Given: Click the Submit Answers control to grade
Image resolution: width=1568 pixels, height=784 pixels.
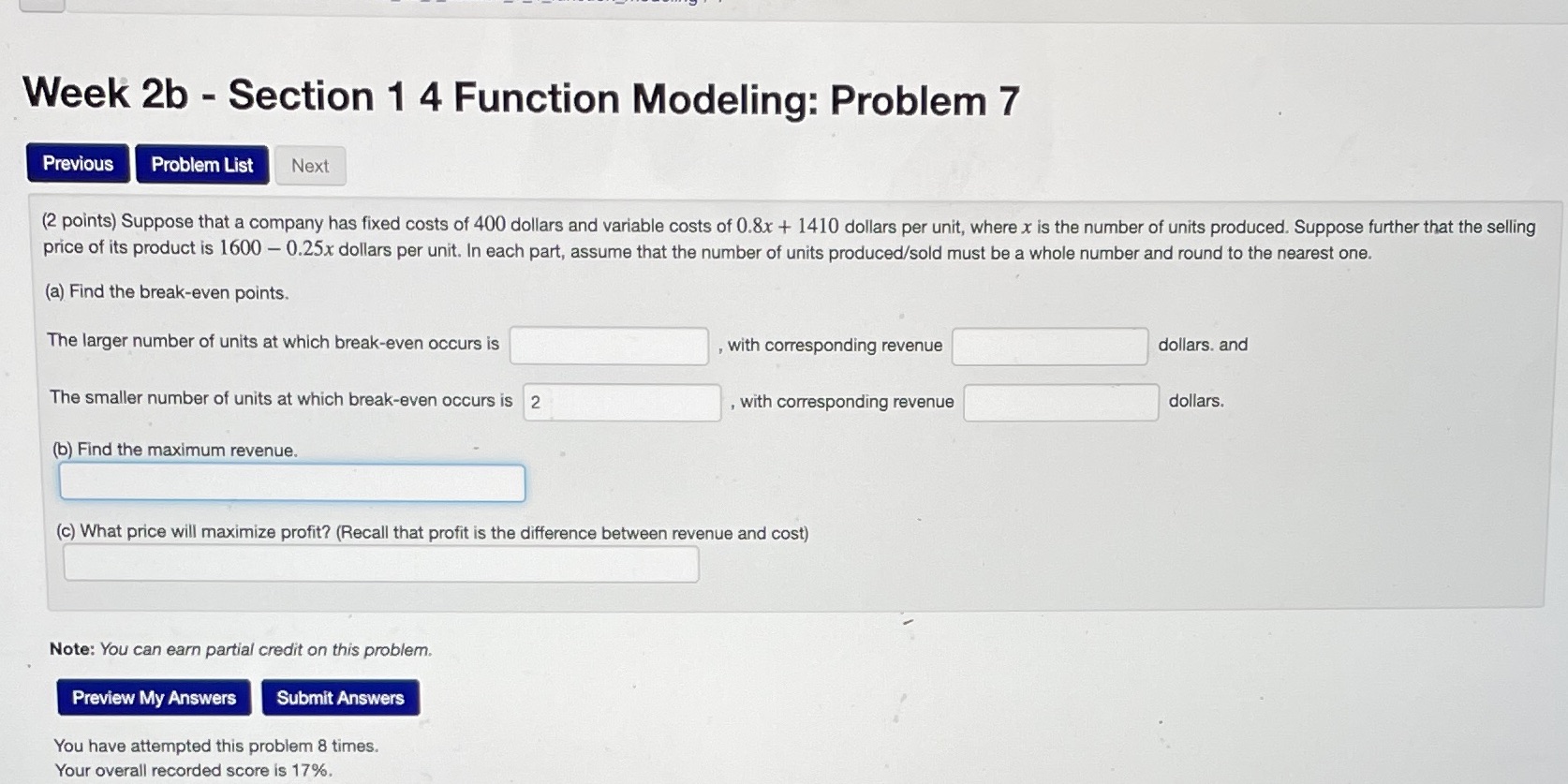Looking at the screenshot, I should pos(340,697).
